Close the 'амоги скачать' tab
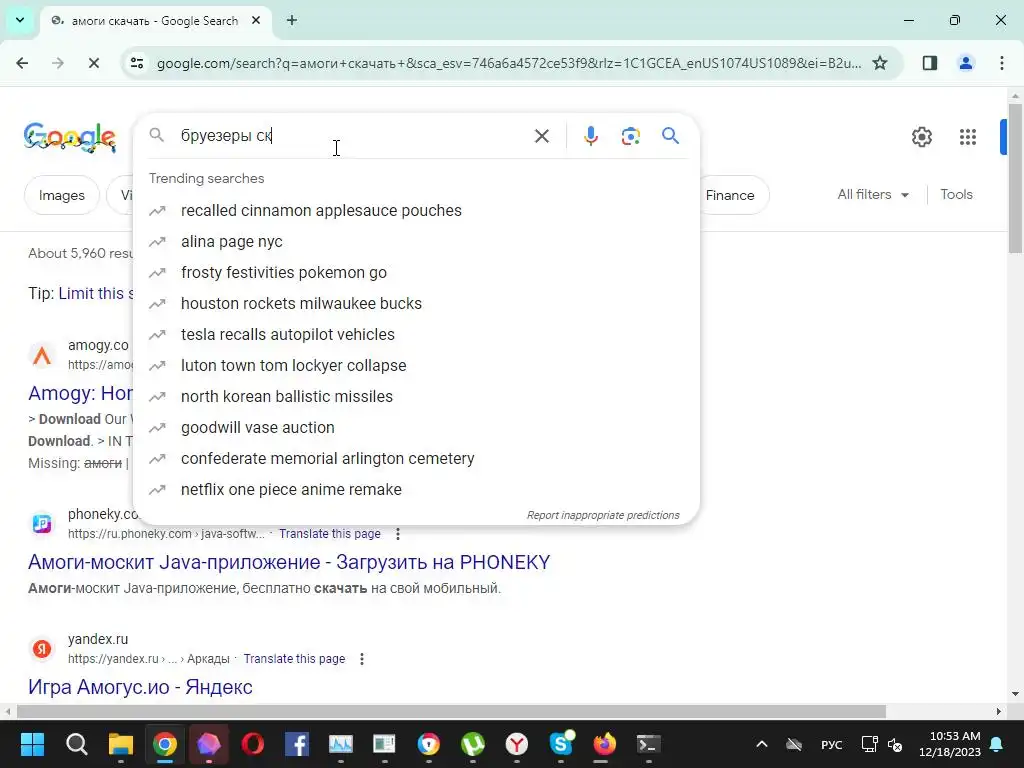The height and width of the screenshot is (768, 1024). [256, 20]
